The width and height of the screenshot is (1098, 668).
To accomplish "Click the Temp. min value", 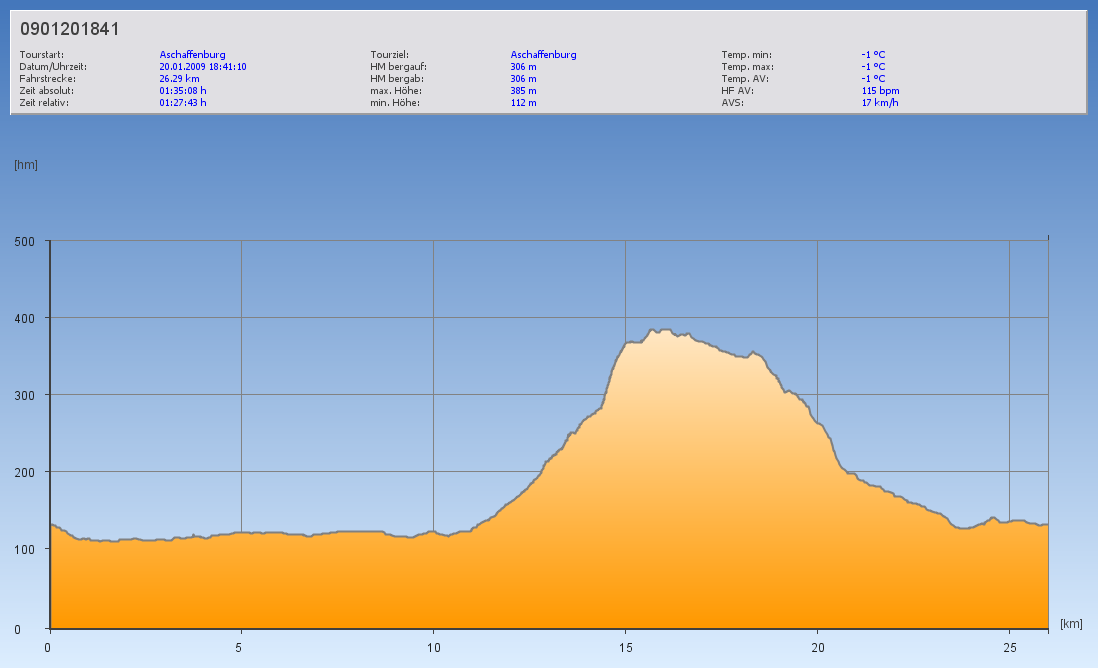I will pyautogui.click(x=873, y=55).
